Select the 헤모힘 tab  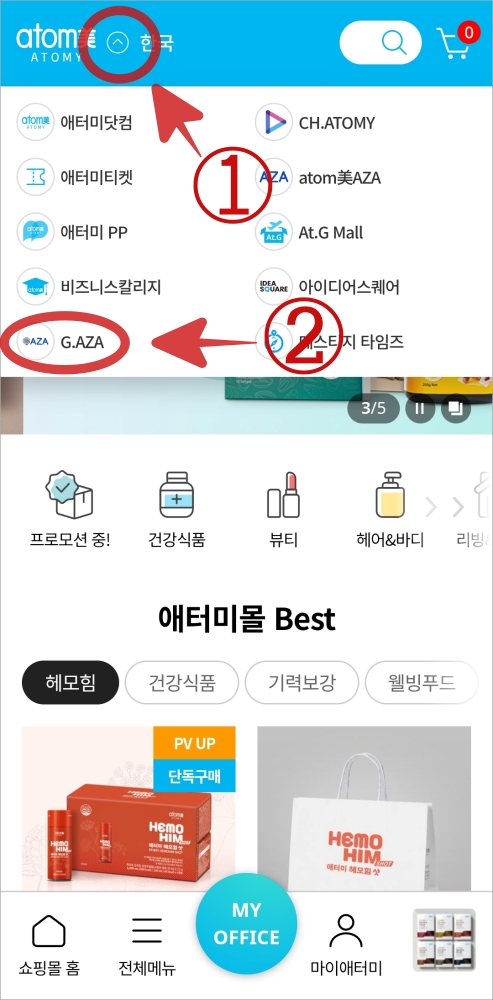[70, 682]
